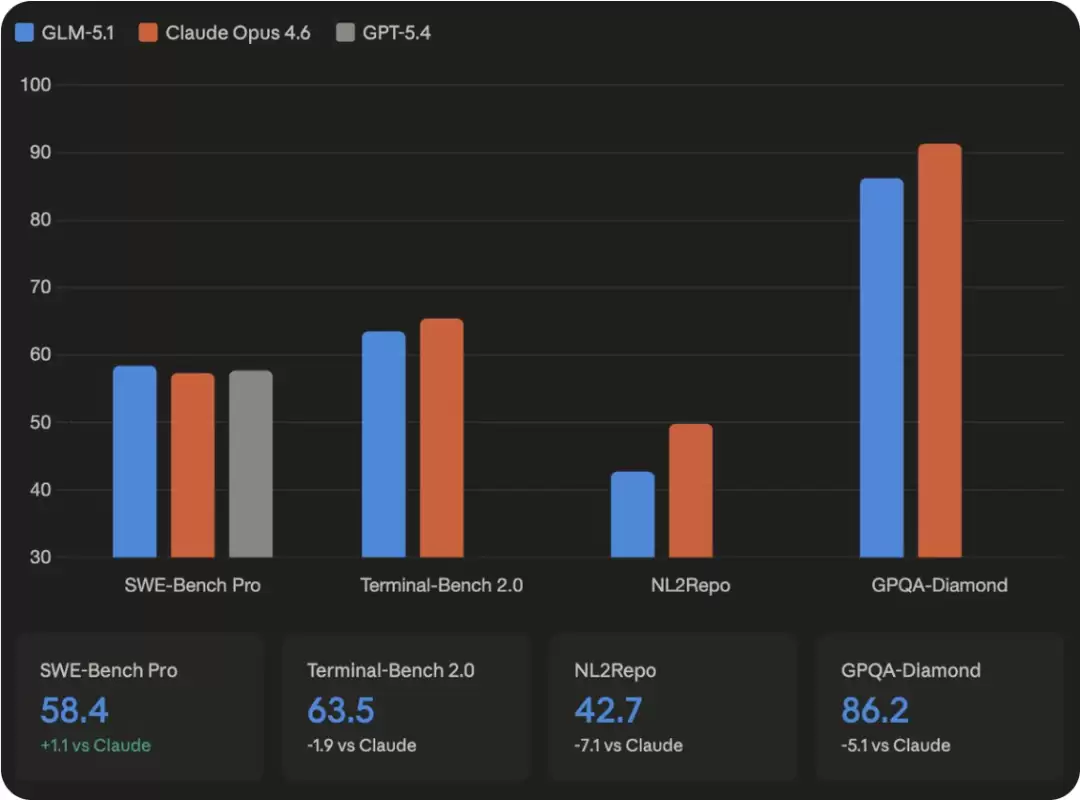Open the Terminal-Bench 2.0 63.5 score card
The width and height of the screenshot is (1080, 800).
click(406, 708)
